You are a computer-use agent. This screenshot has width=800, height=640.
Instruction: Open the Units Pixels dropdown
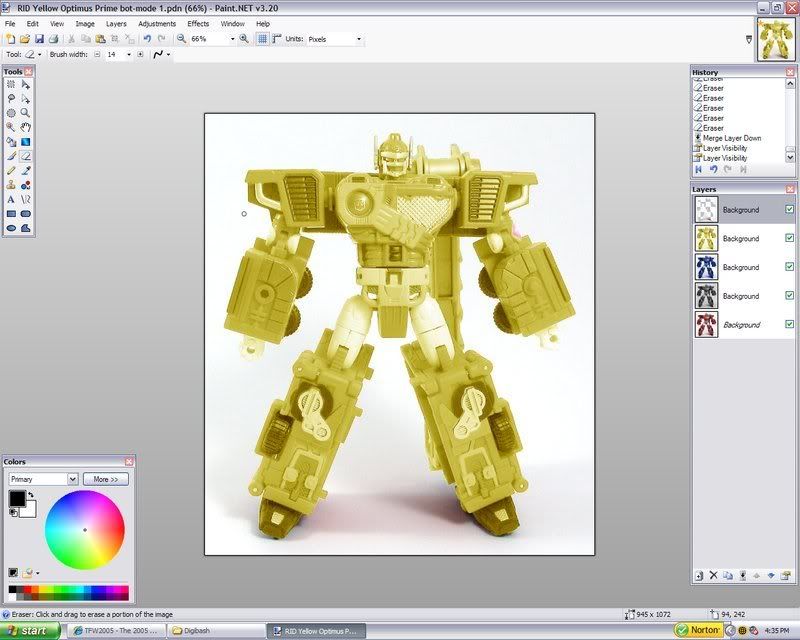pos(359,39)
